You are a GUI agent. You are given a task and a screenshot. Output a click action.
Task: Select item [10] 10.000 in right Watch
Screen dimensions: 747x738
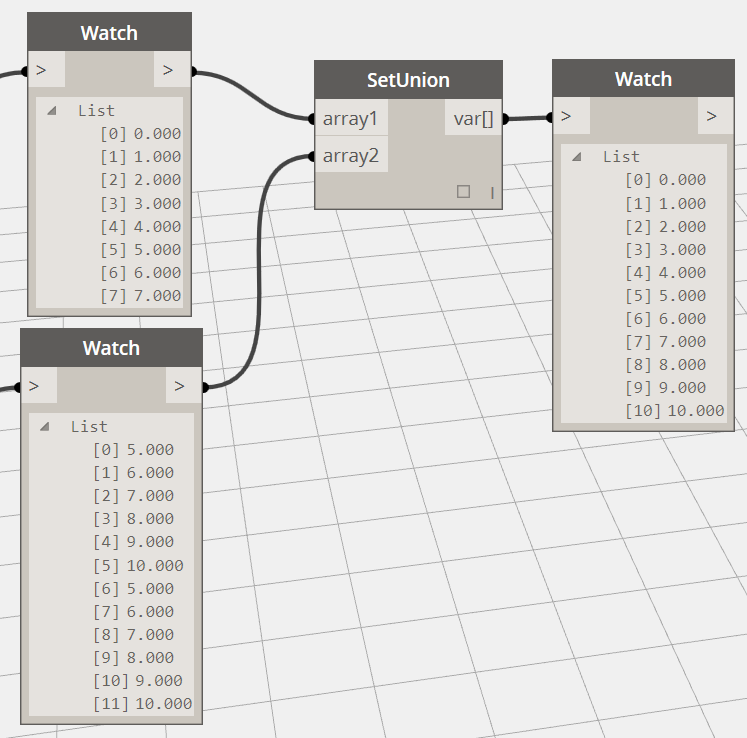[675, 411]
